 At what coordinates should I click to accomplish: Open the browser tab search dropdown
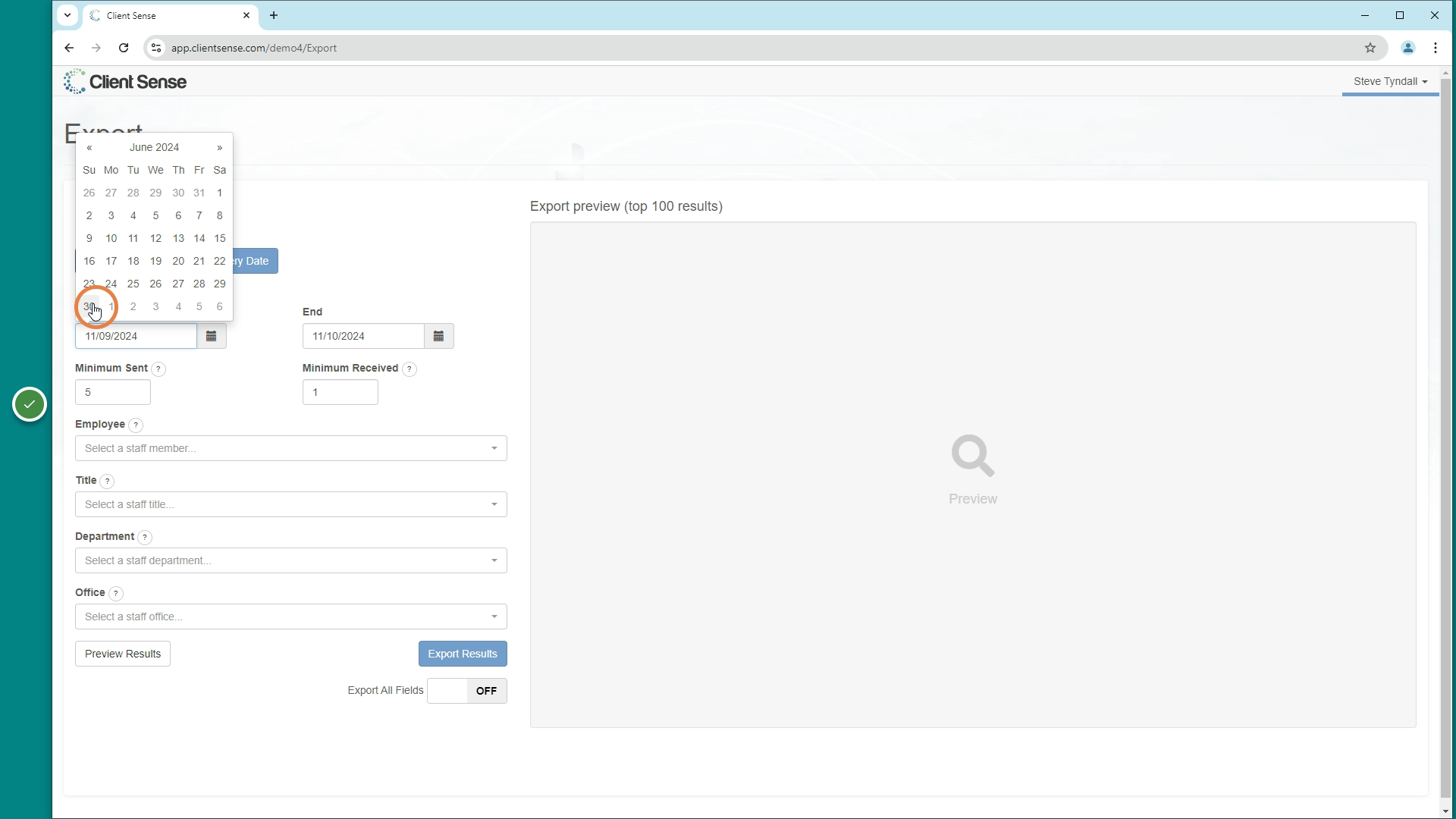click(67, 15)
